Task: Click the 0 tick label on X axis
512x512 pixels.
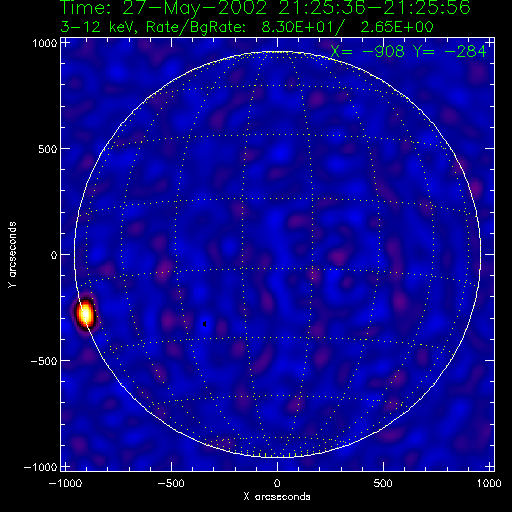Action: point(277,483)
